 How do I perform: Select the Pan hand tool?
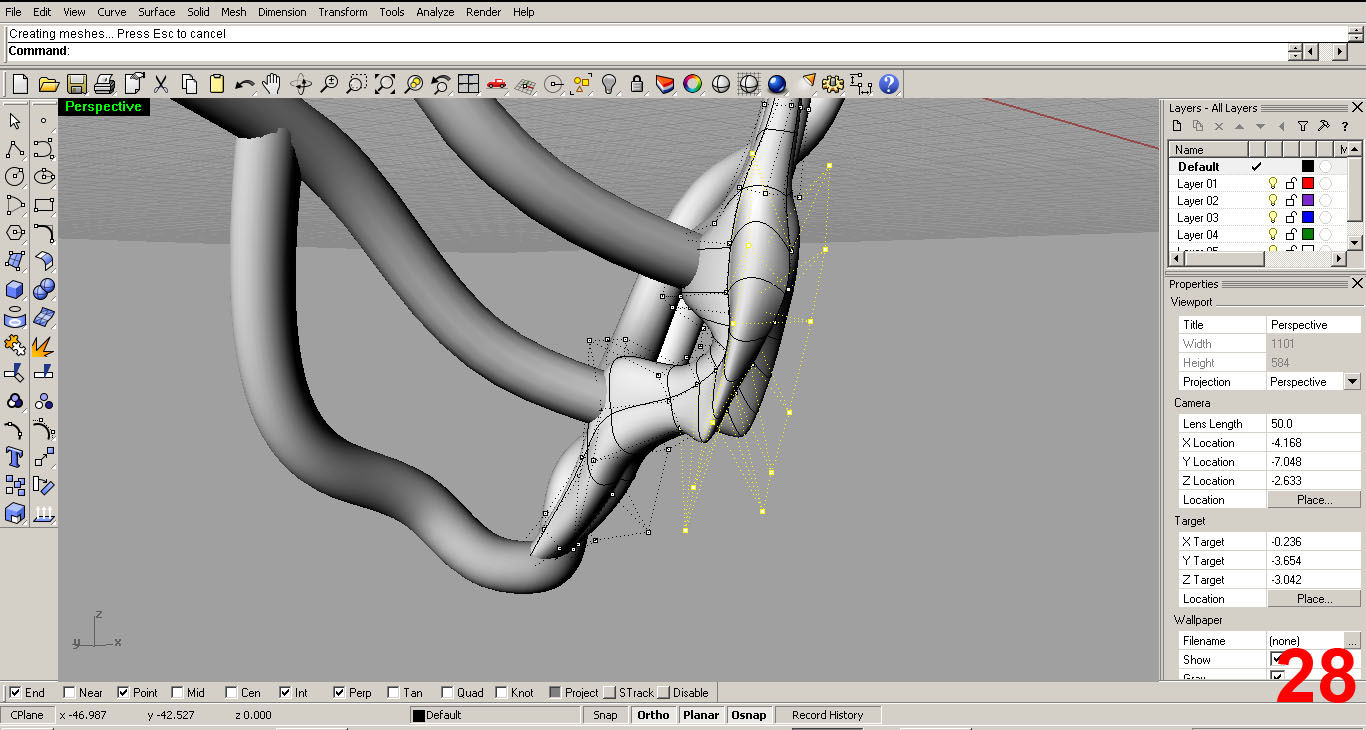tap(272, 84)
